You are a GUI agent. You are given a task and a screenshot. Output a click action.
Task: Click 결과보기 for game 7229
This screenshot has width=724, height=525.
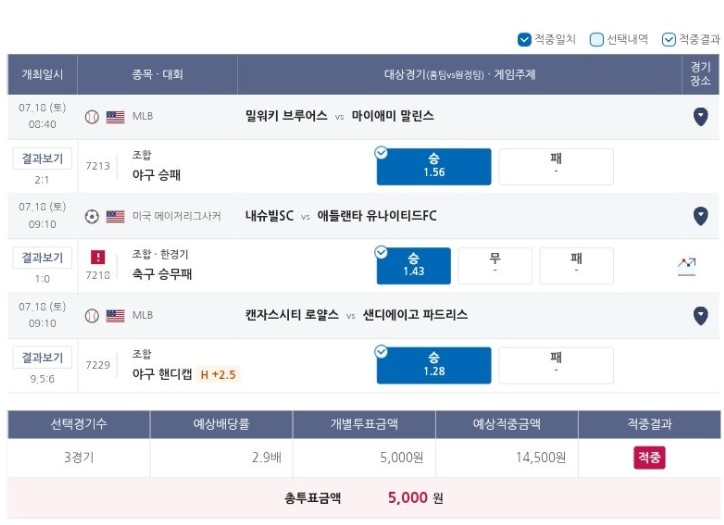pos(42,357)
